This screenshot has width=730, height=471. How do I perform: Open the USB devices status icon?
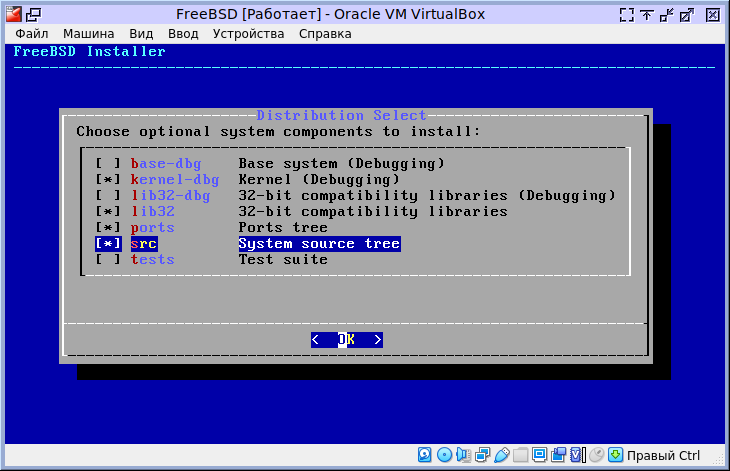(501, 455)
